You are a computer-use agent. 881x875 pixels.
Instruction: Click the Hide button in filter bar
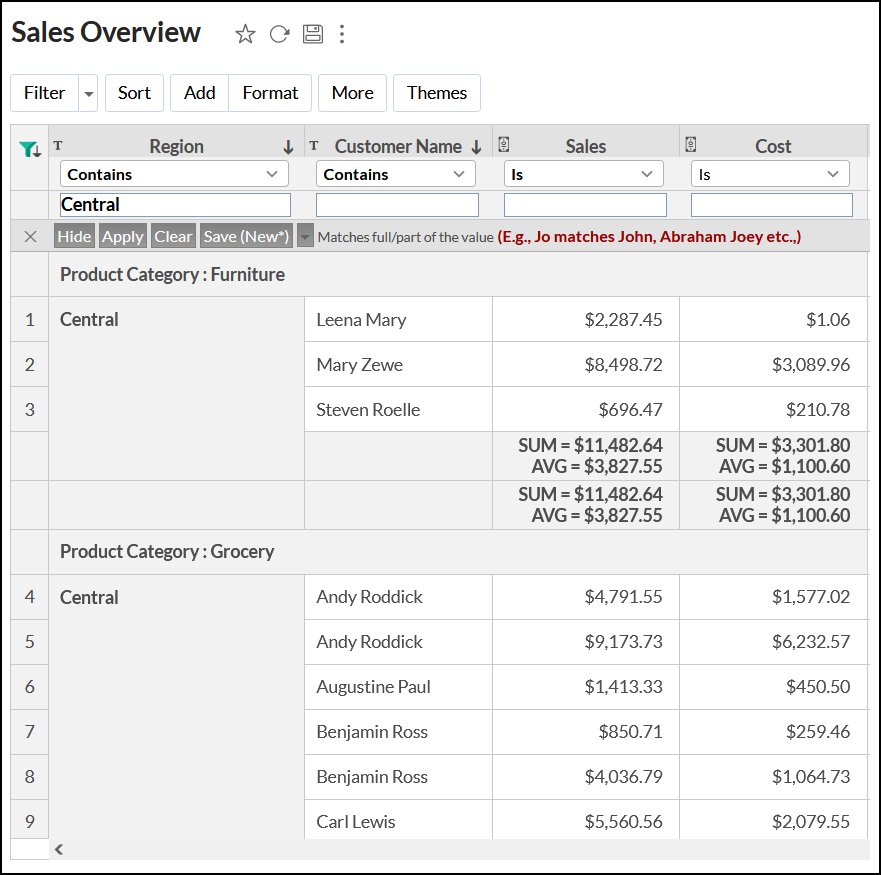pyautogui.click(x=74, y=237)
